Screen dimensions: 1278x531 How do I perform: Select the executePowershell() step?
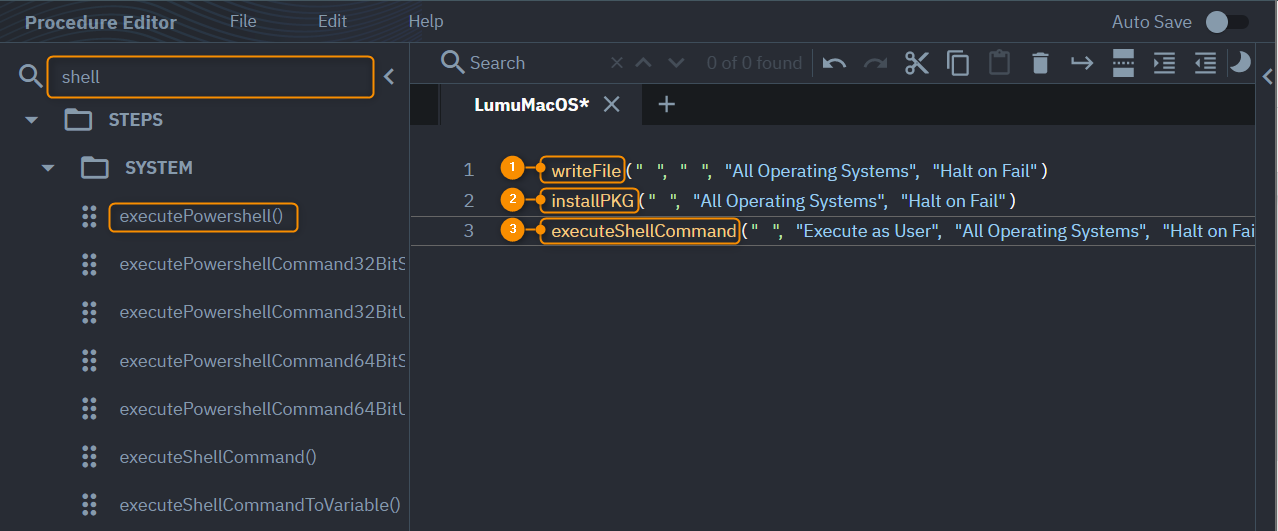[203, 216]
